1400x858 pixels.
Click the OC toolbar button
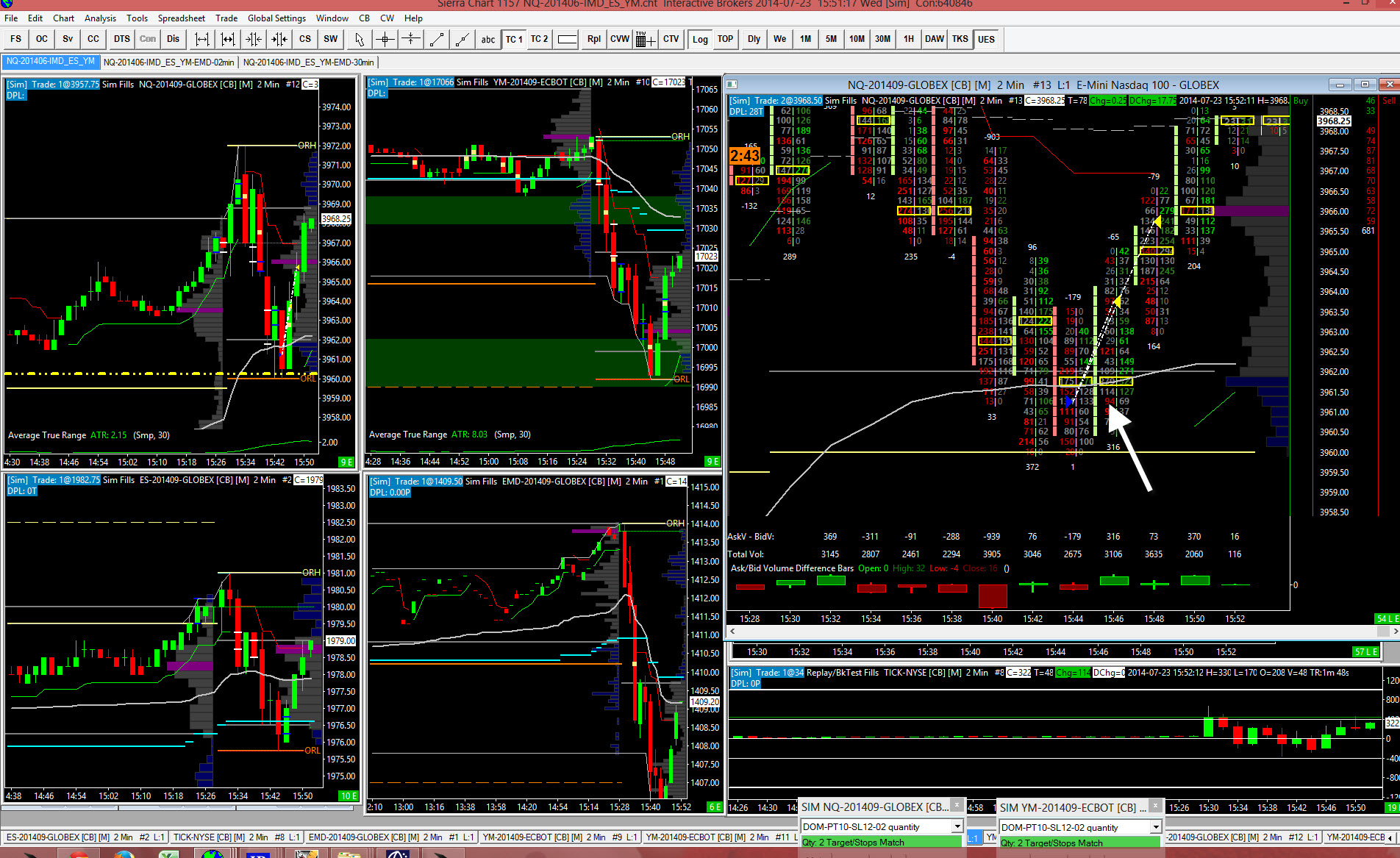tap(42, 39)
